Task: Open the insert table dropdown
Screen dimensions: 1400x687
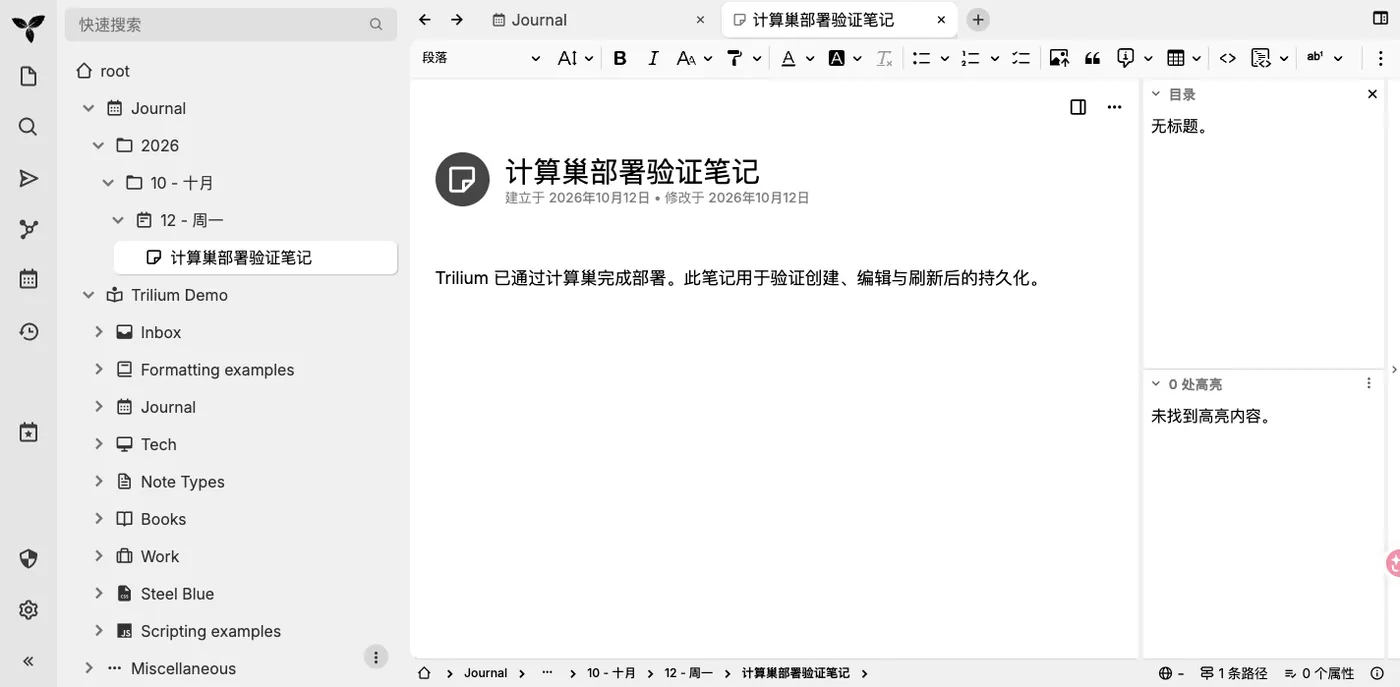Action: 1184,58
